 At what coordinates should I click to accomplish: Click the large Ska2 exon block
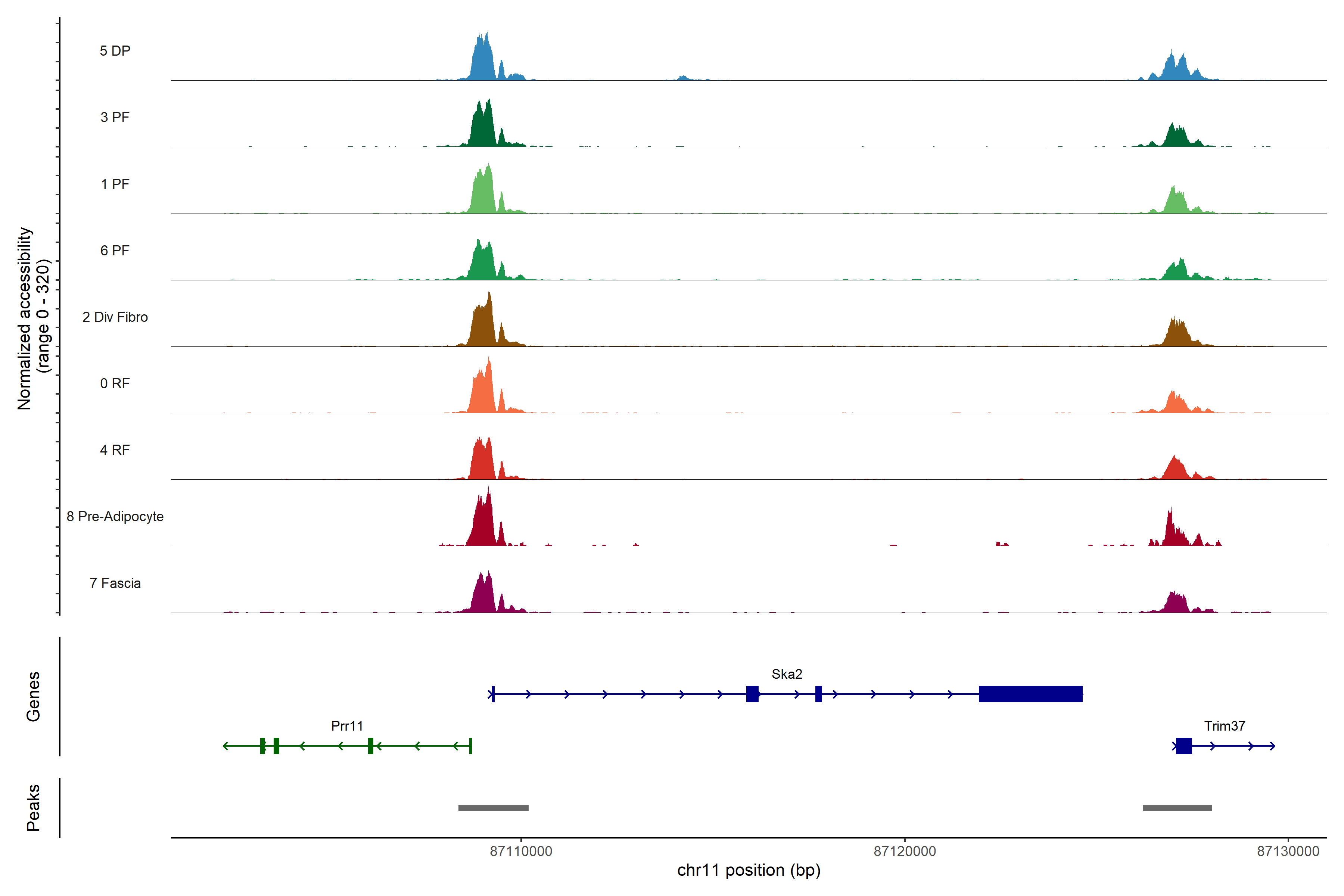[x=1030, y=694]
